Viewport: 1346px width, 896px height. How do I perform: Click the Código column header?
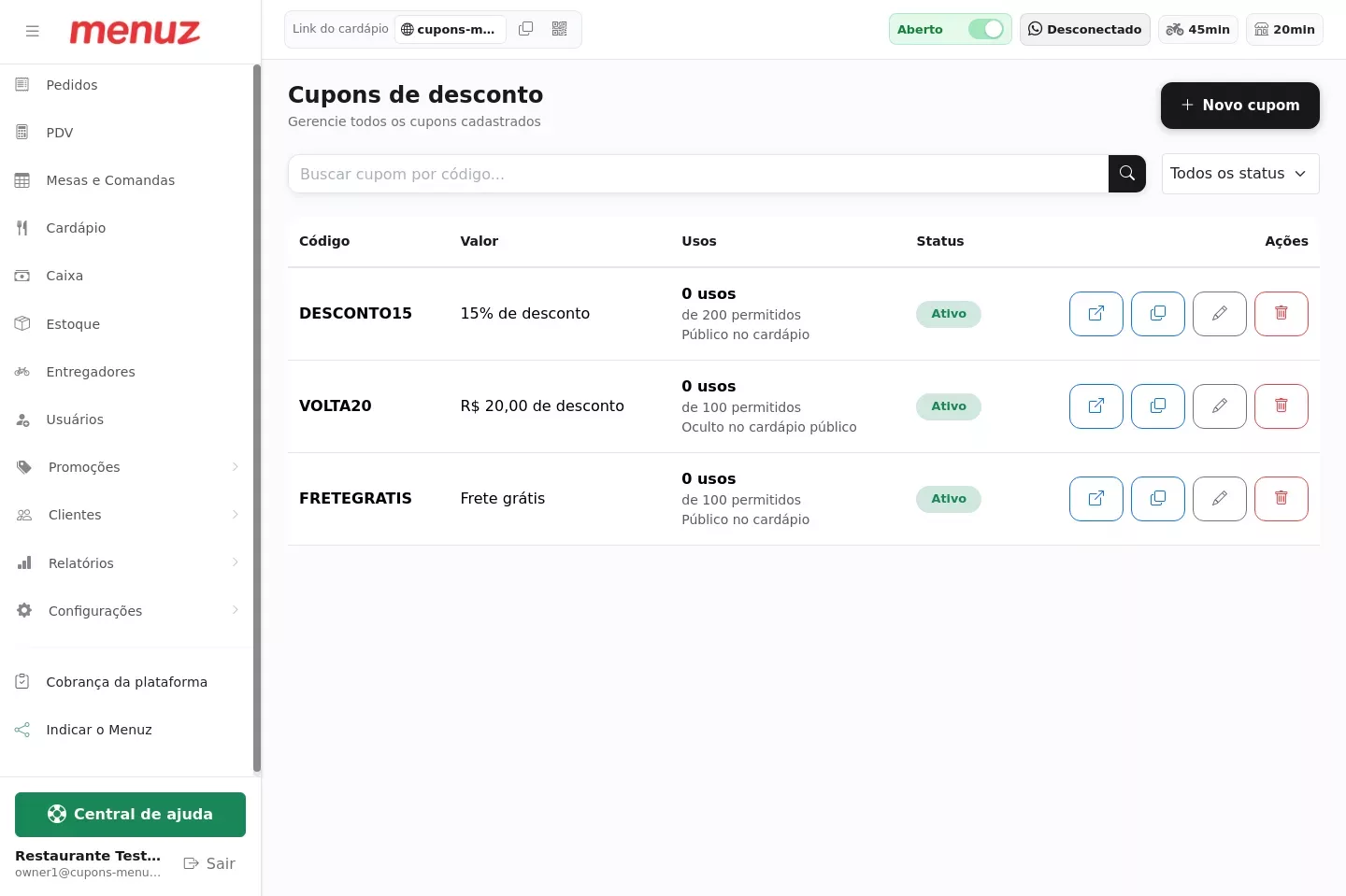point(324,241)
